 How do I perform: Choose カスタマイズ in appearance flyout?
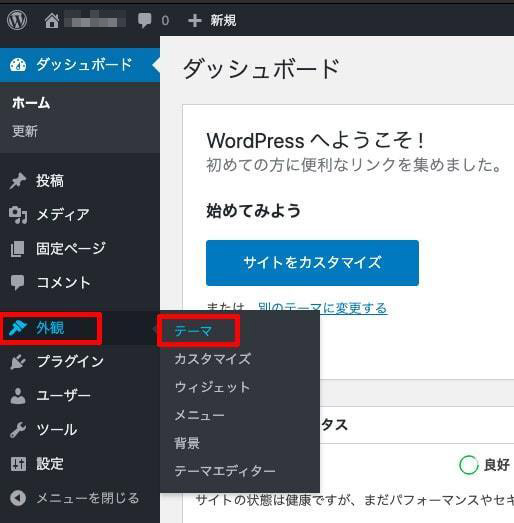pos(213,359)
